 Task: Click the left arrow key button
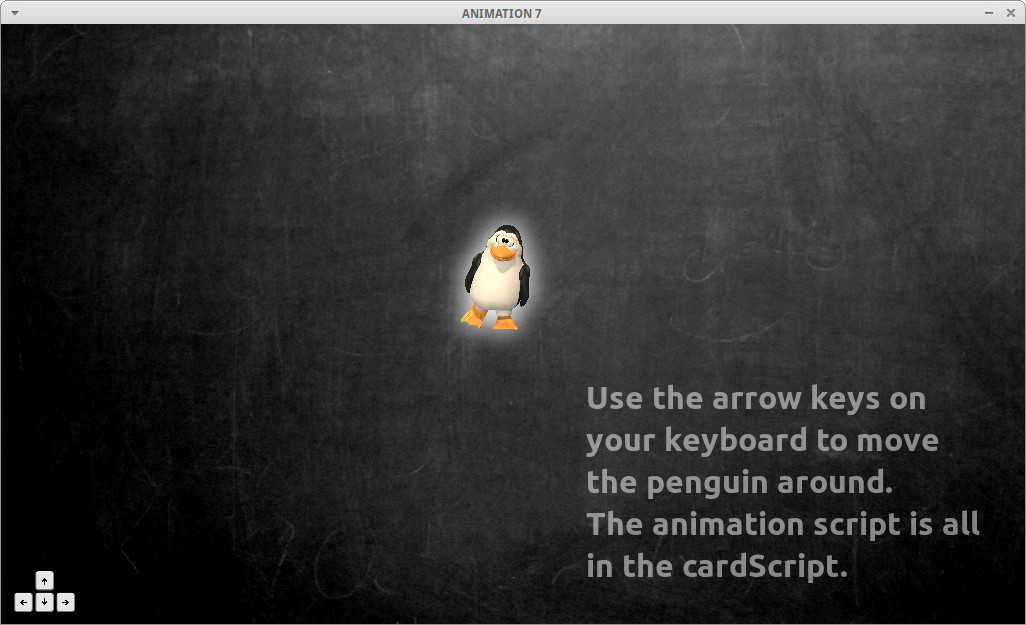(24, 602)
